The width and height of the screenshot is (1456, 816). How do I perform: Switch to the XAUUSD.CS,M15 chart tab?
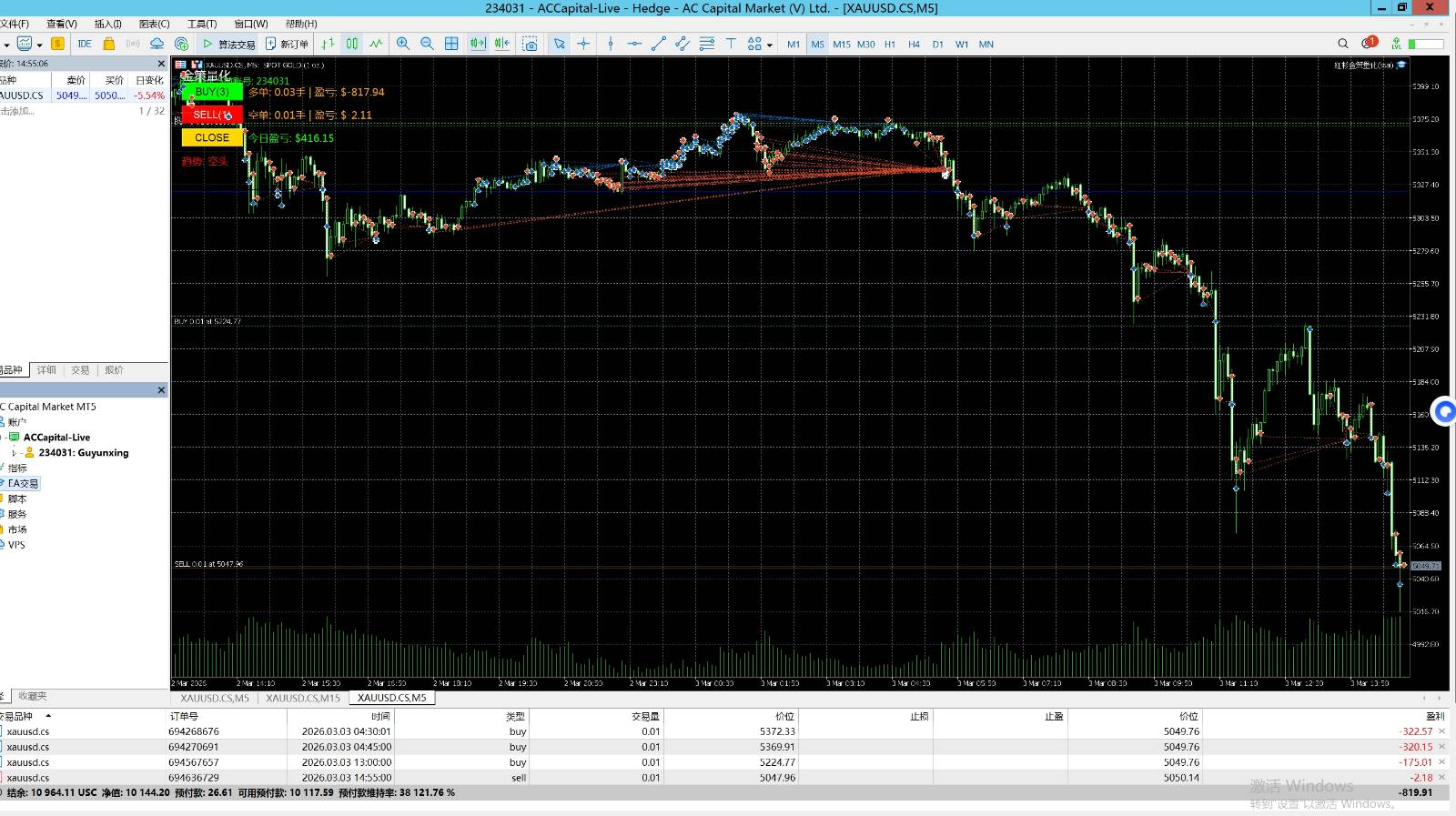click(303, 698)
